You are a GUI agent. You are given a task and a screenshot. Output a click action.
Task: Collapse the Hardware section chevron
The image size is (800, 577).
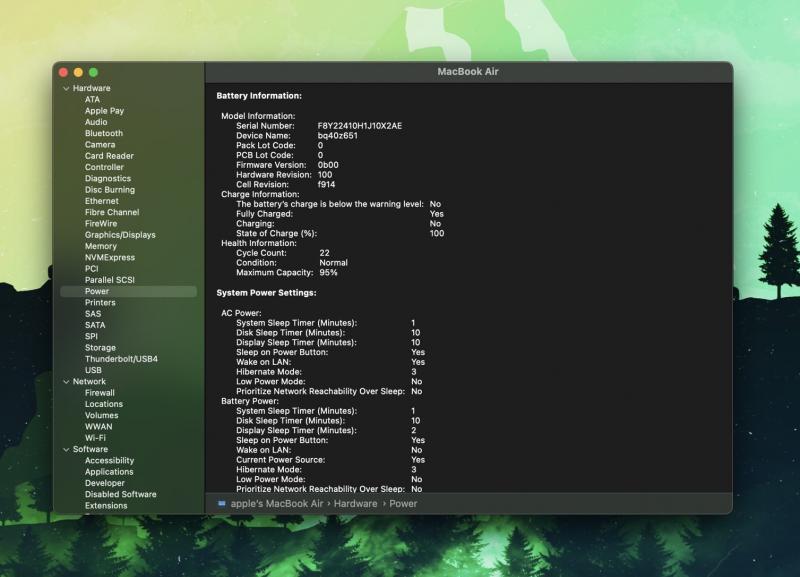click(66, 88)
